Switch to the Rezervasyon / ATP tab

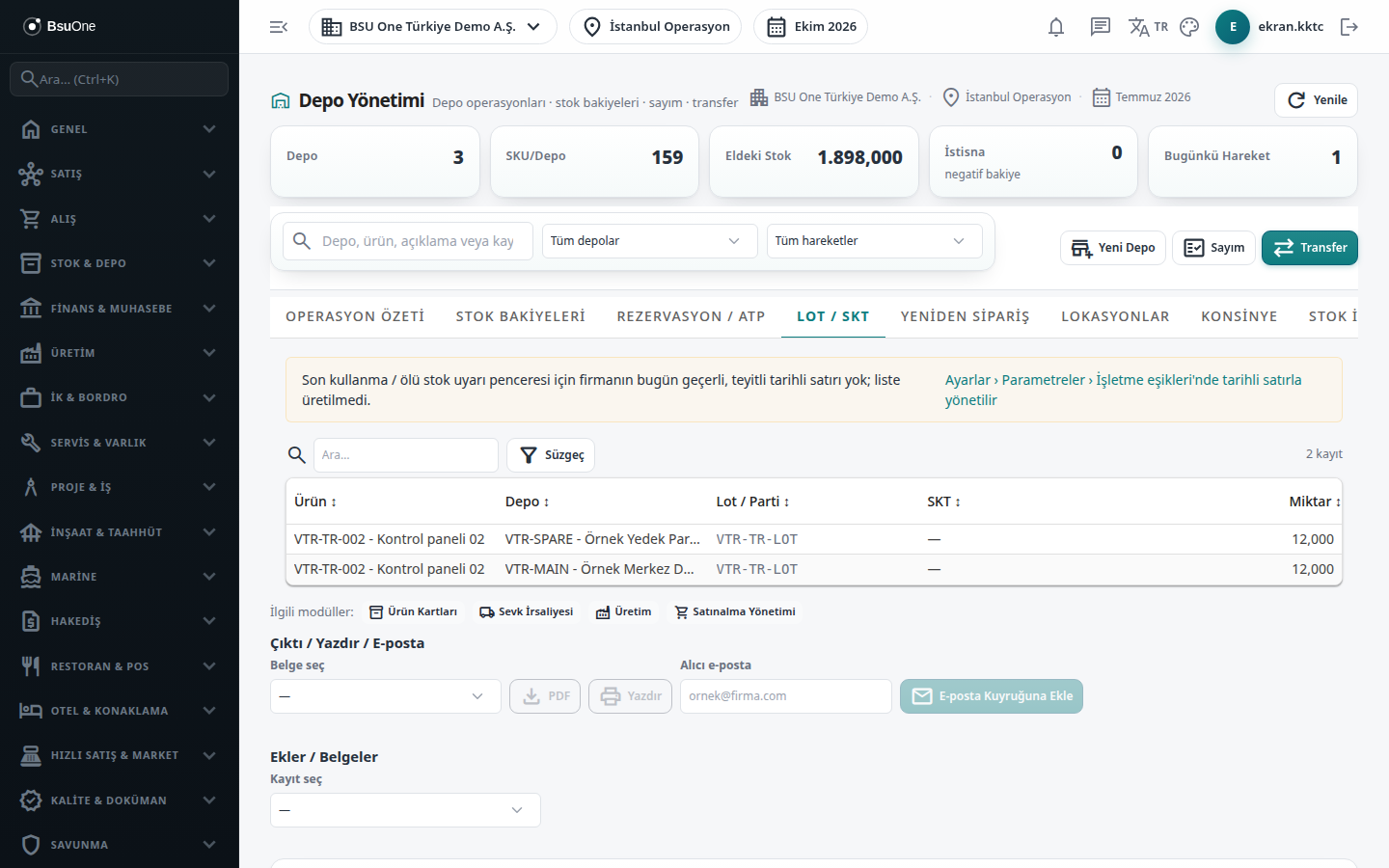tap(692, 316)
